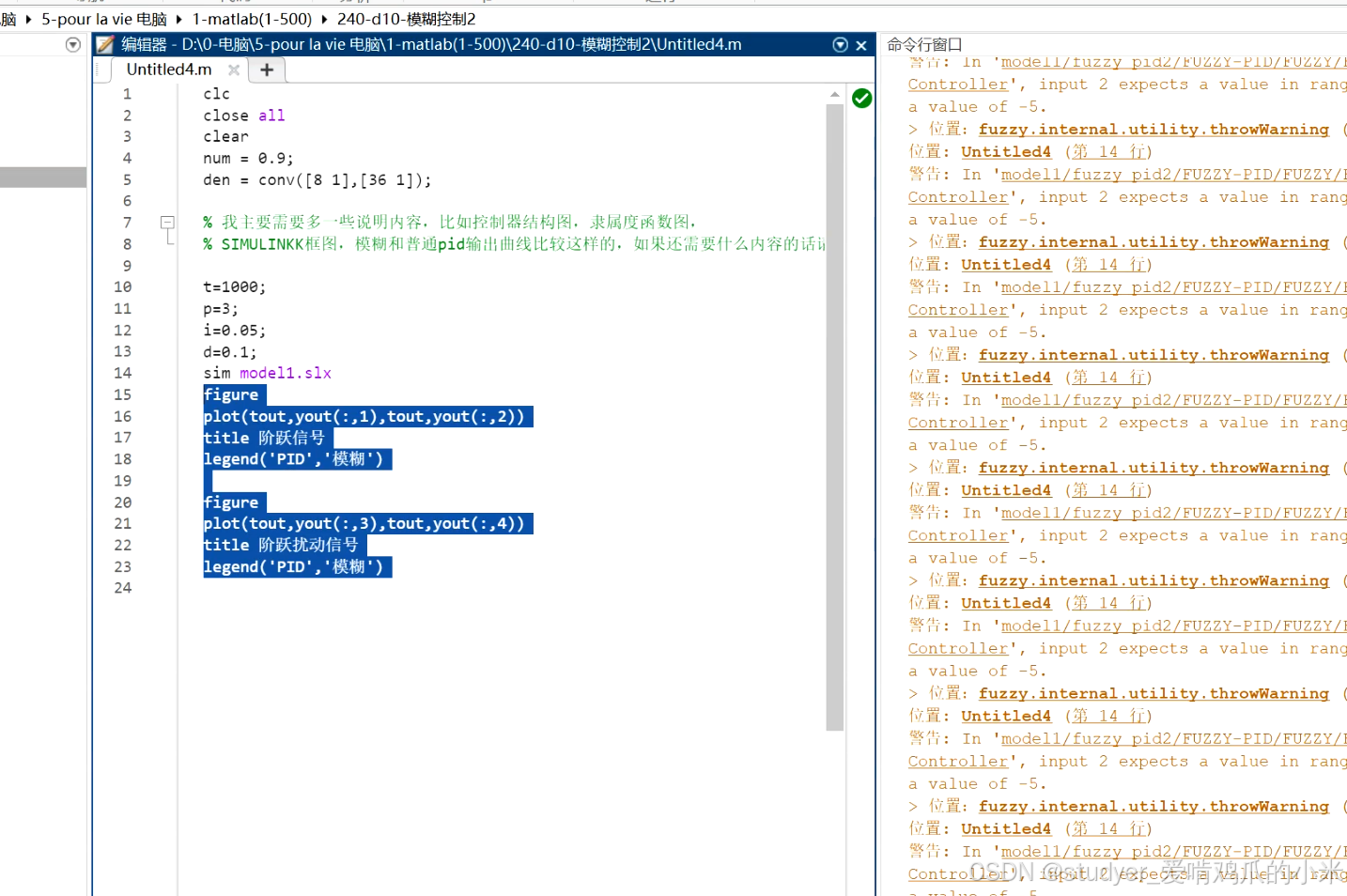1347x896 pixels.
Task: Place cursor on the 'clear' line
Action: (x=225, y=137)
